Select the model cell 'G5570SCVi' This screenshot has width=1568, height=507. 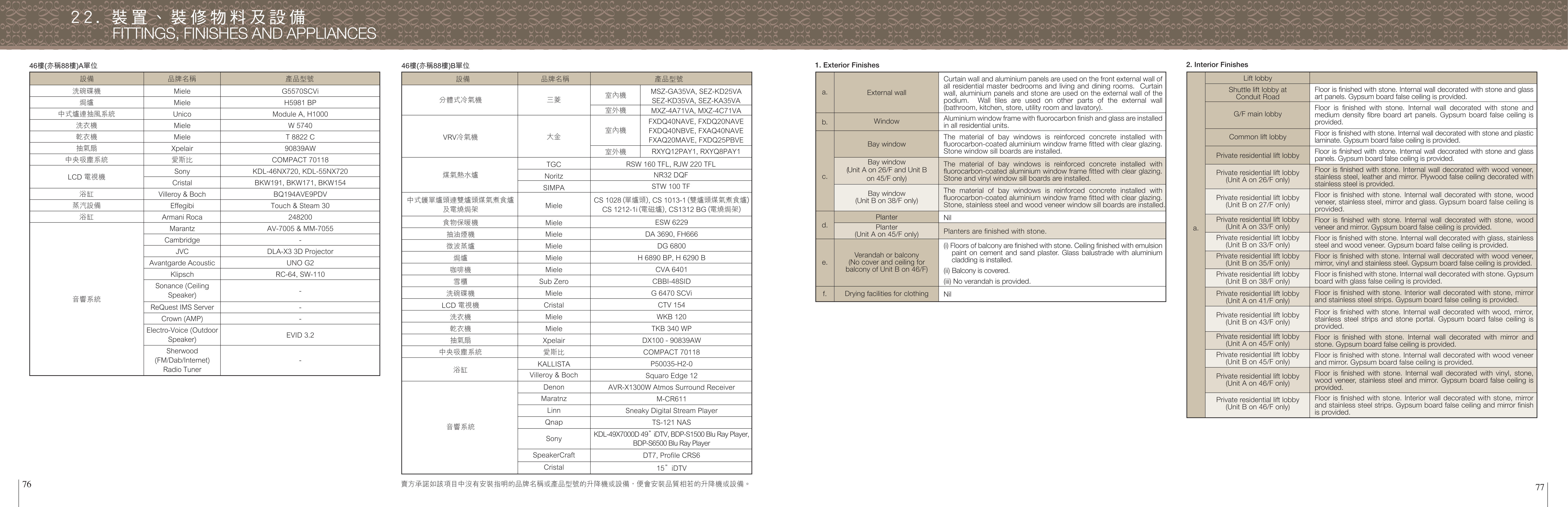(300, 91)
